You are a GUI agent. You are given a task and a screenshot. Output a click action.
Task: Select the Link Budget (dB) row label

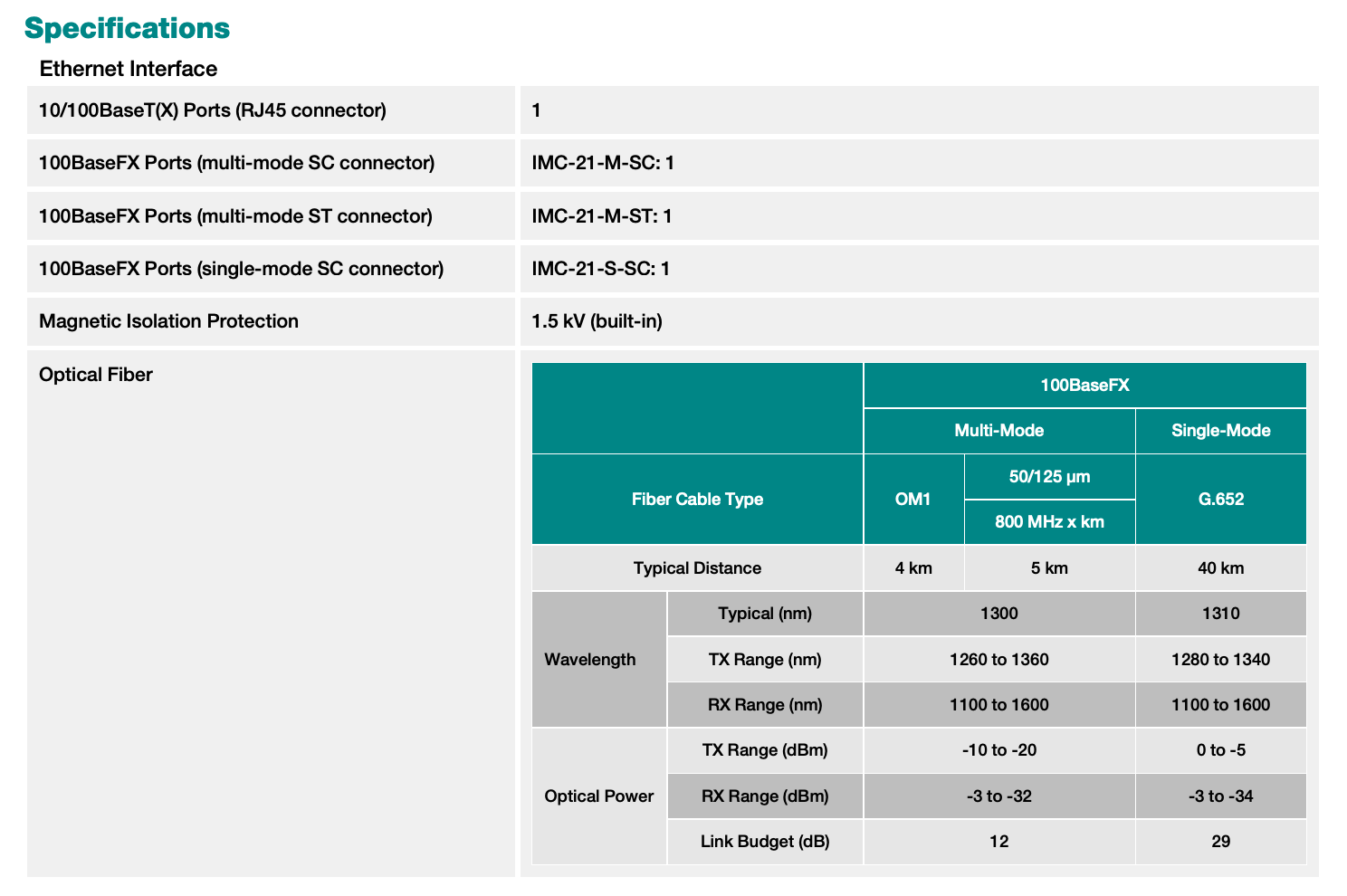(x=765, y=842)
